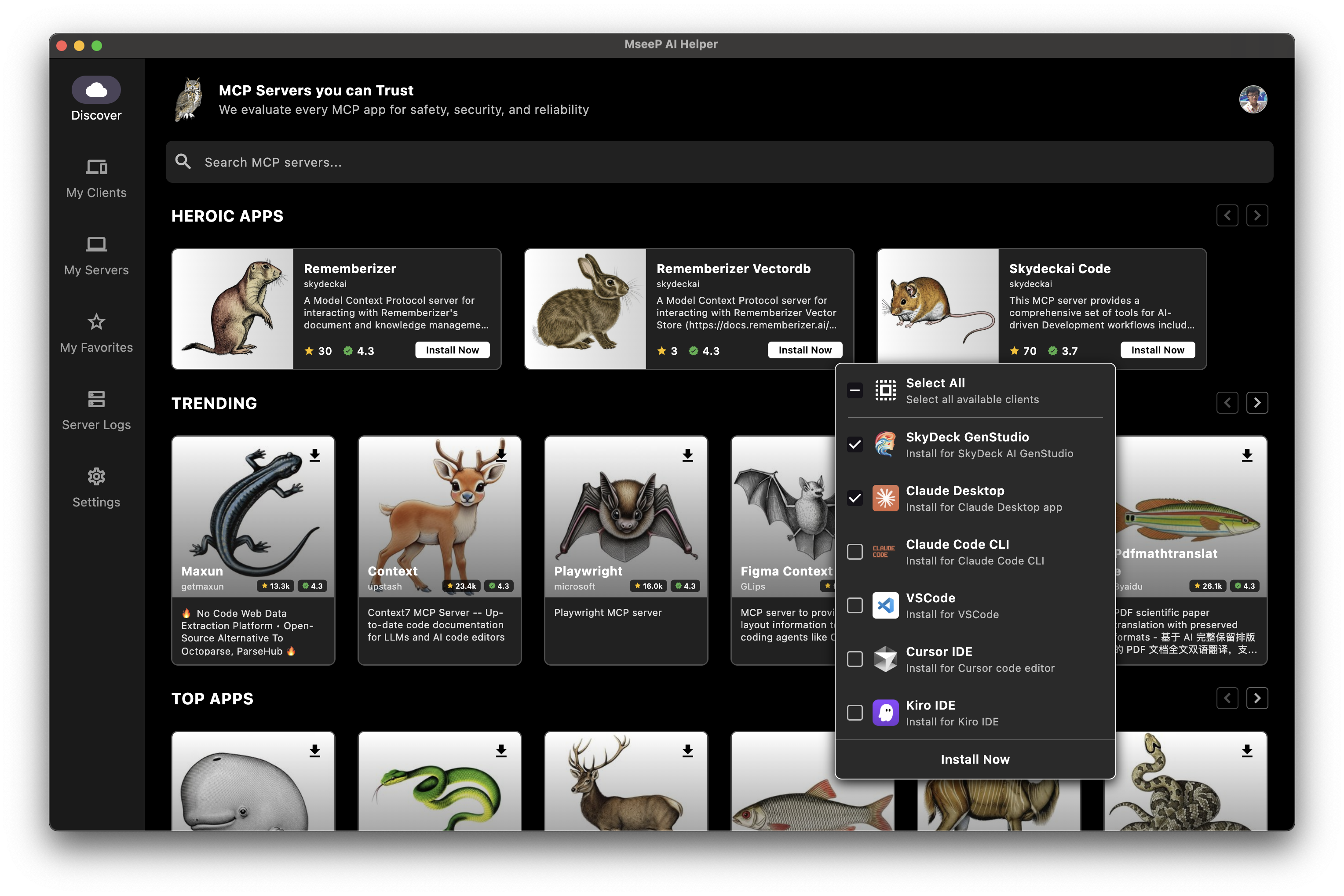1344x896 pixels.
Task: Show next Trending apps arrow
Action: 1256,403
